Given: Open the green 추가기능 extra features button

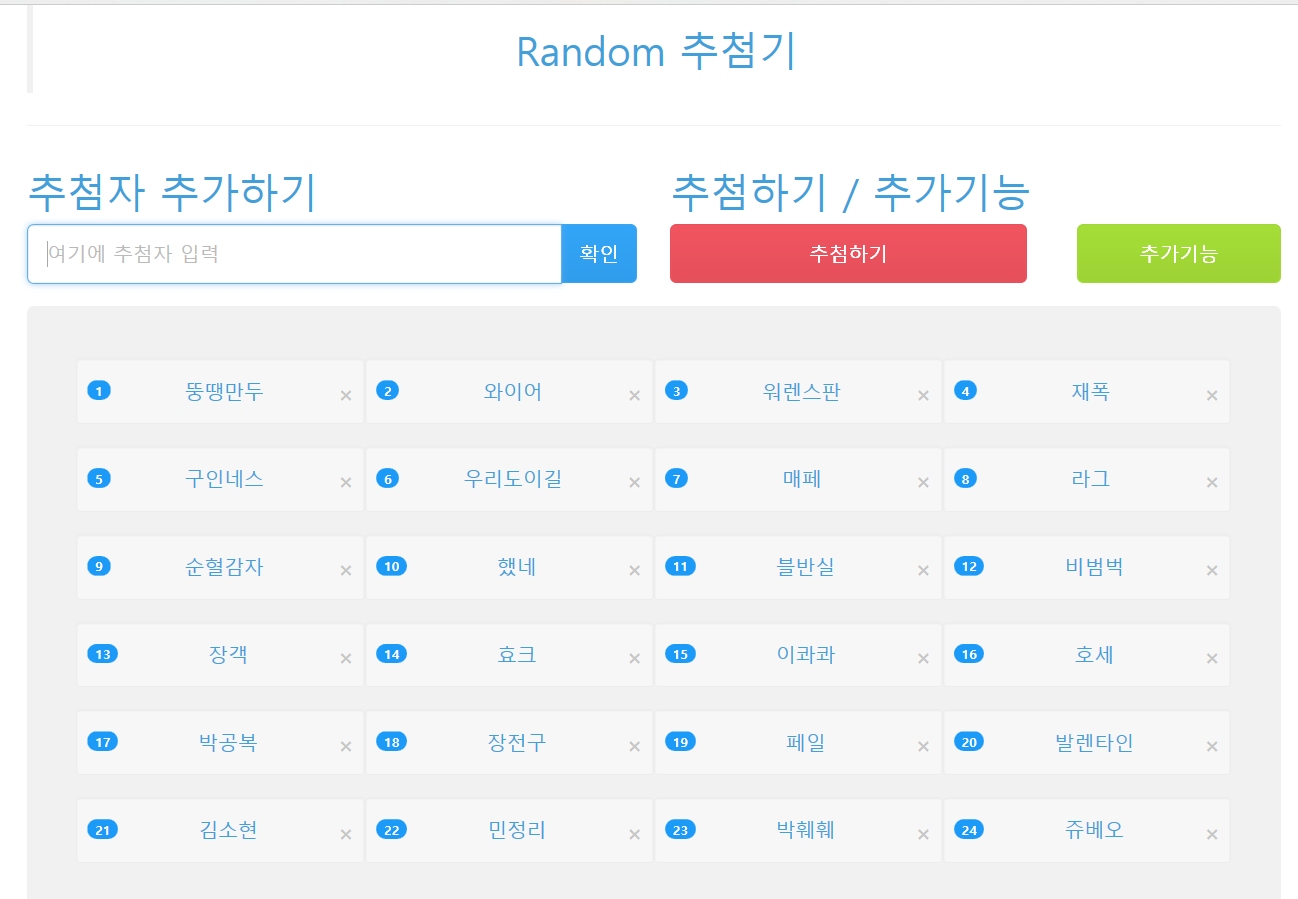Looking at the screenshot, I should pyautogui.click(x=1178, y=254).
